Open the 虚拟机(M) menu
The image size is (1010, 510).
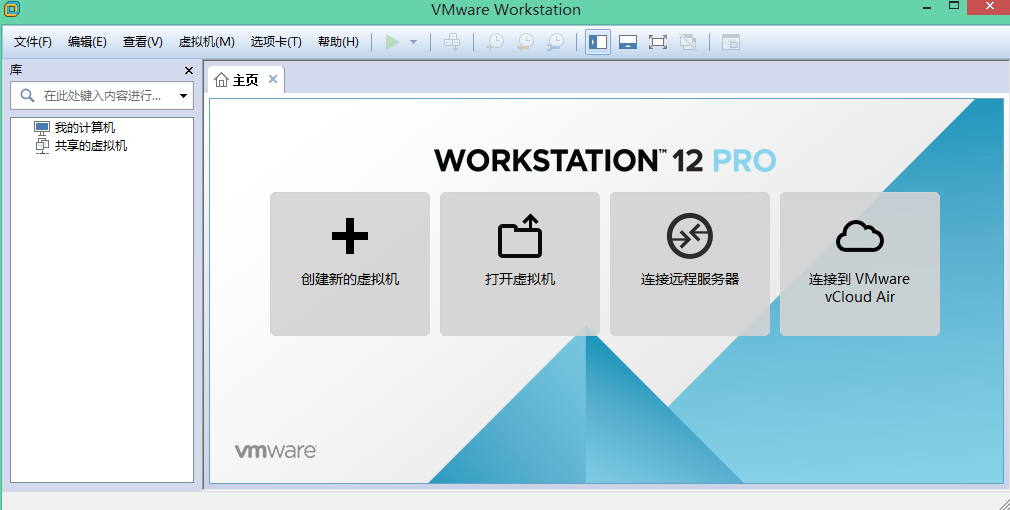[206, 42]
